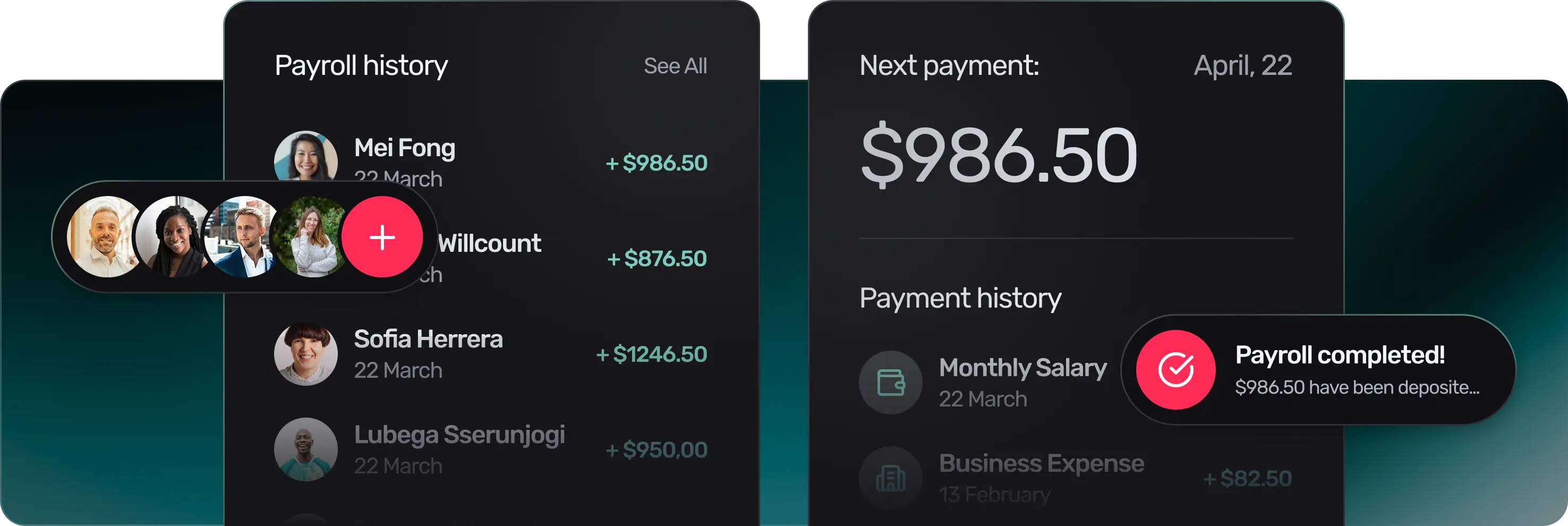Viewport: 1568px width, 526px height.
Task: Click the Monthly Salary wallet icon
Action: click(890, 383)
